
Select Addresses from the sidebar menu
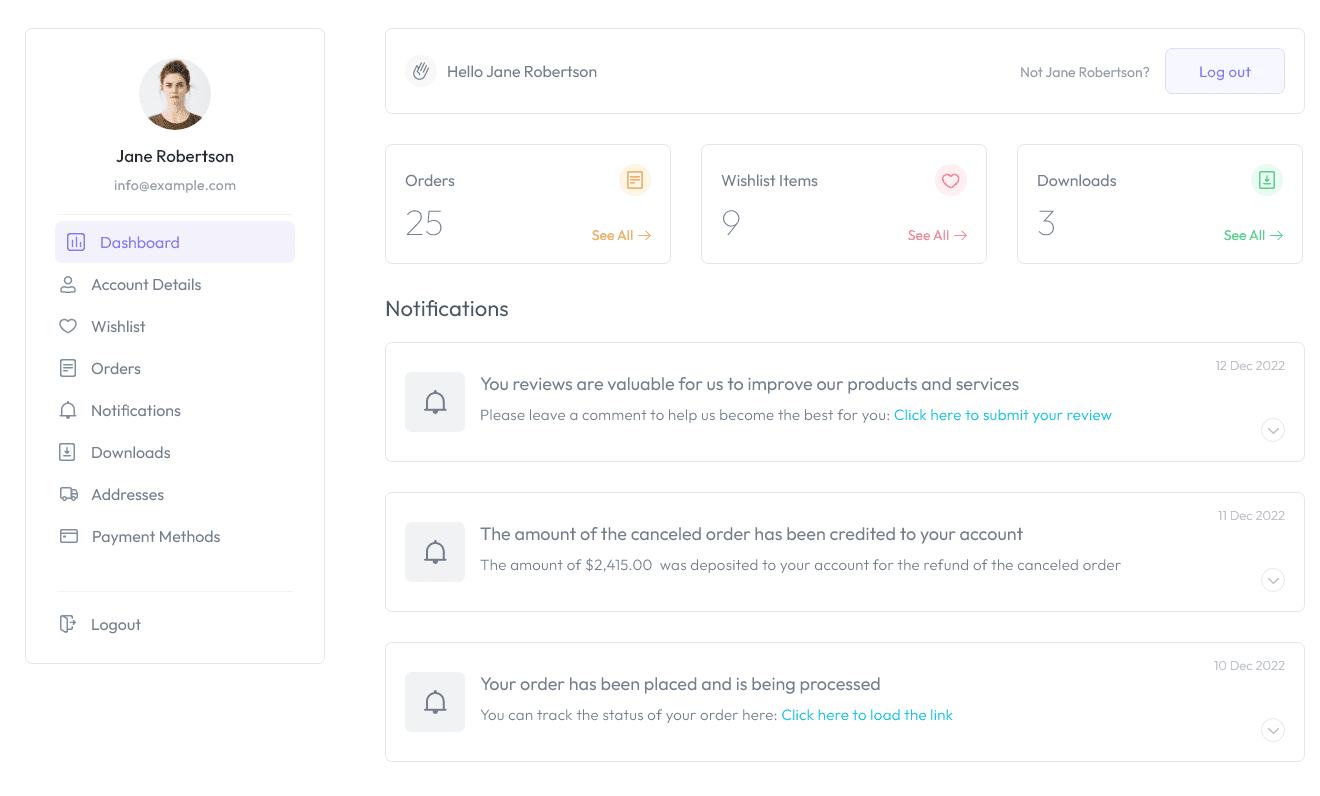(x=127, y=495)
